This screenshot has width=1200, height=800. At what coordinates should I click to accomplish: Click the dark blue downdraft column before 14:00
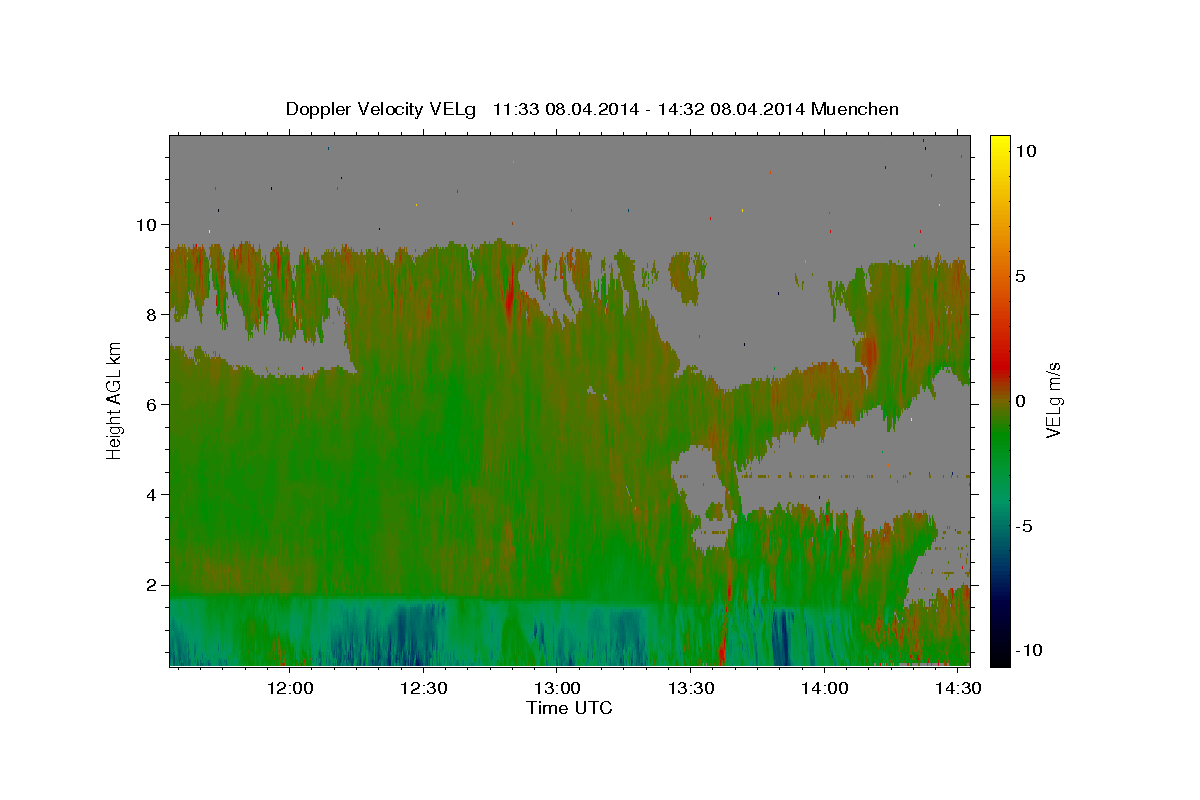pyautogui.click(x=781, y=637)
